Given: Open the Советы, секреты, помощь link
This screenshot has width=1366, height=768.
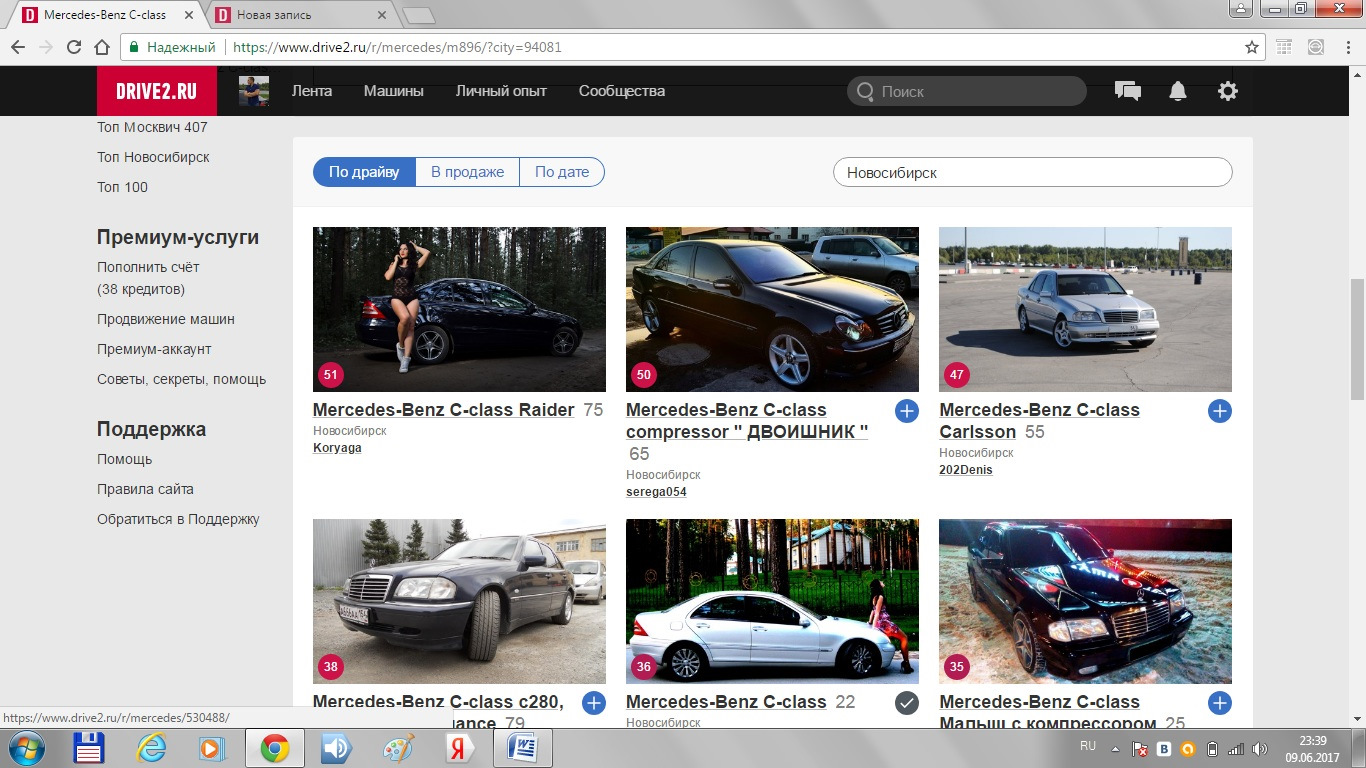Looking at the screenshot, I should click(182, 379).
